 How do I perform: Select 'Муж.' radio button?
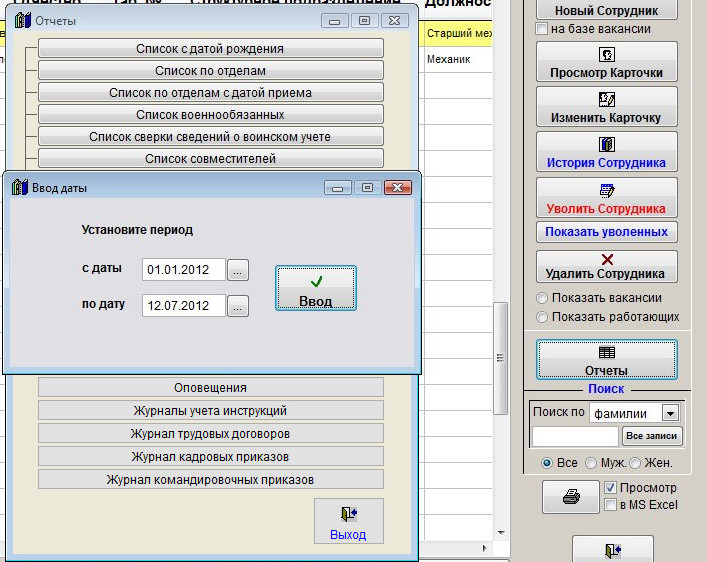[x=590, y=463]
